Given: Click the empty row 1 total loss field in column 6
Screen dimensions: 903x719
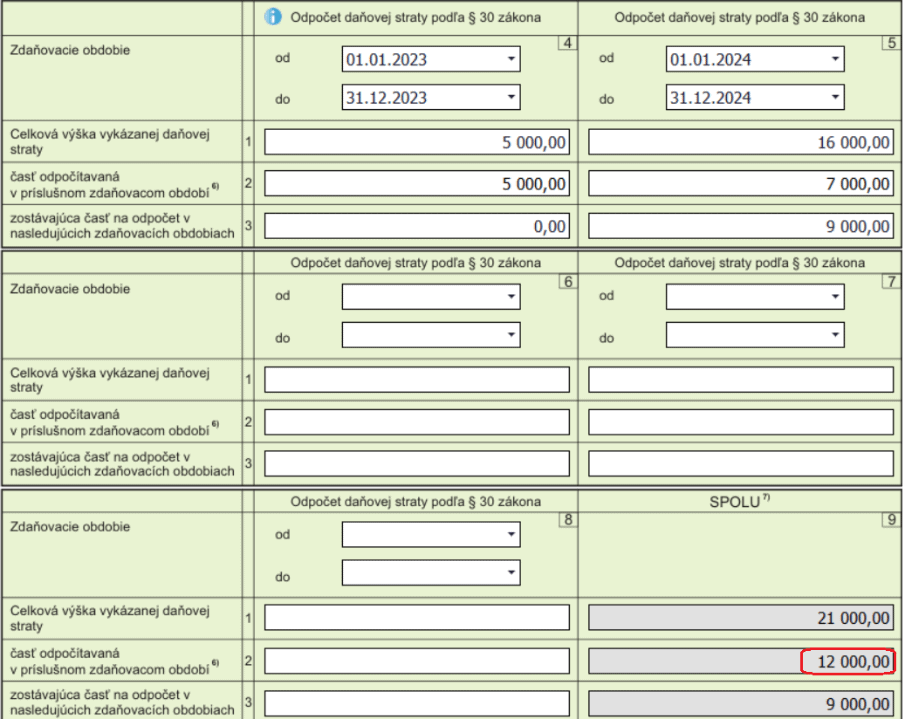Looking at the screenshot, I should pos(417,380).
